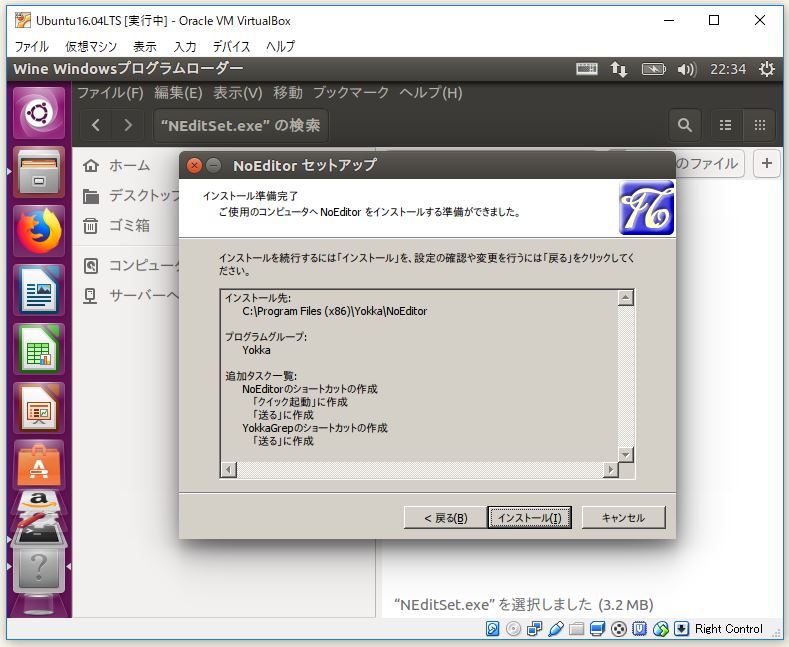Click VirtualBox mouse integration status icon
Image resolution: width=789 pixels, height=647 pixels.
(660, 628)
